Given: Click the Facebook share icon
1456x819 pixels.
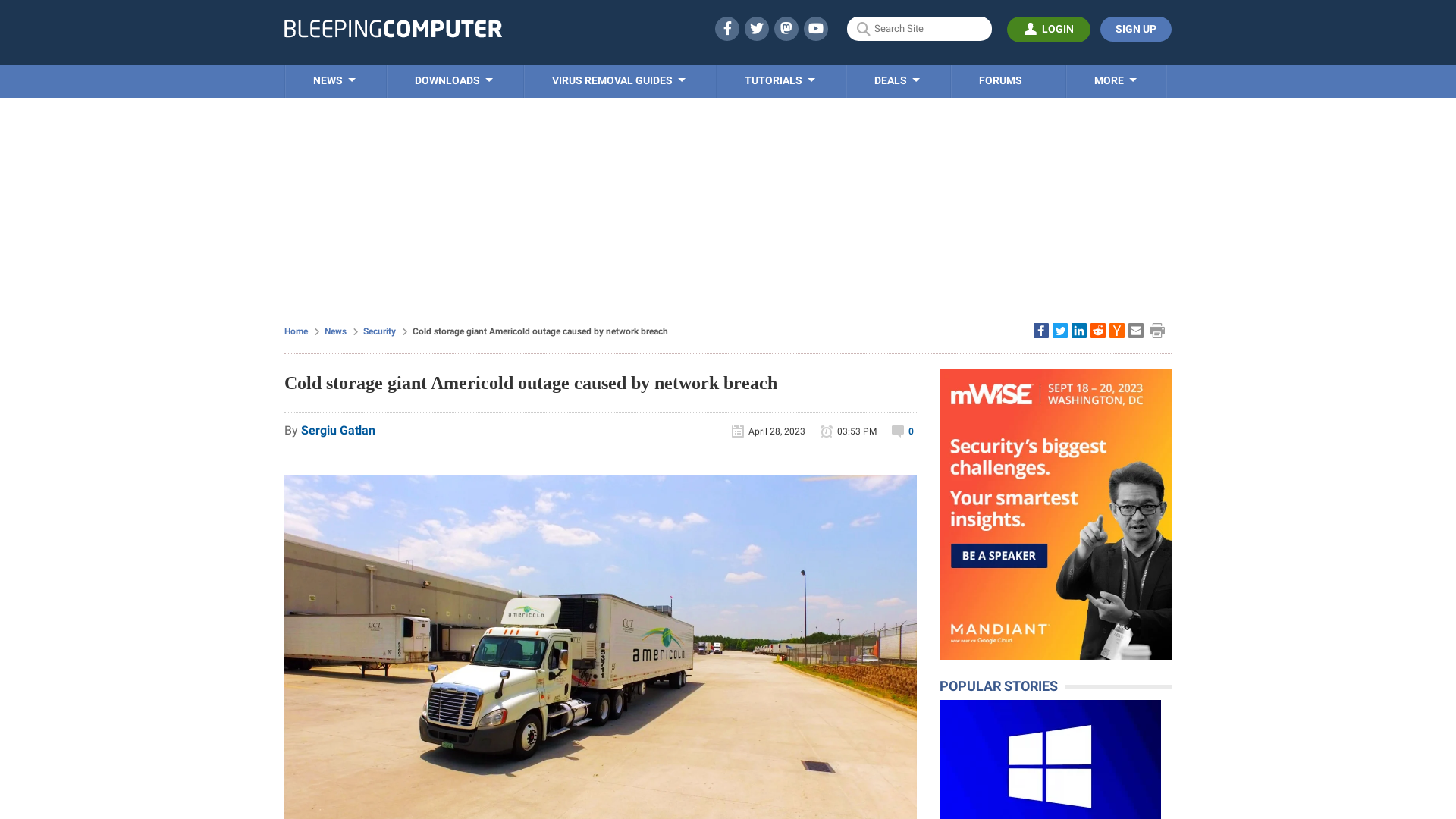Looking at the screenshot, I should (x=1040, y=330).
